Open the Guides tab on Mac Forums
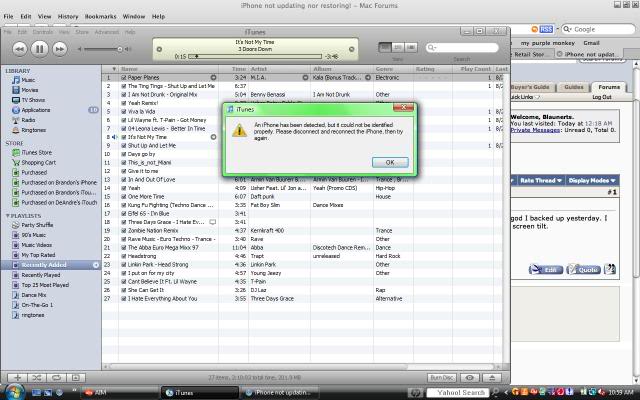The height and width of the screenshot is (400, 640). 574,87
